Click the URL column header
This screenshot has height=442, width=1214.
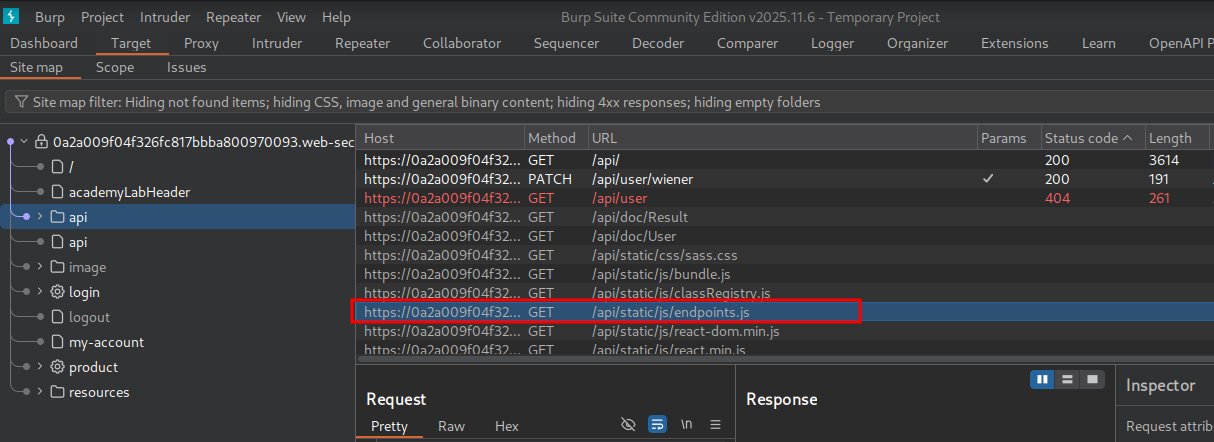tap(781, 138)
